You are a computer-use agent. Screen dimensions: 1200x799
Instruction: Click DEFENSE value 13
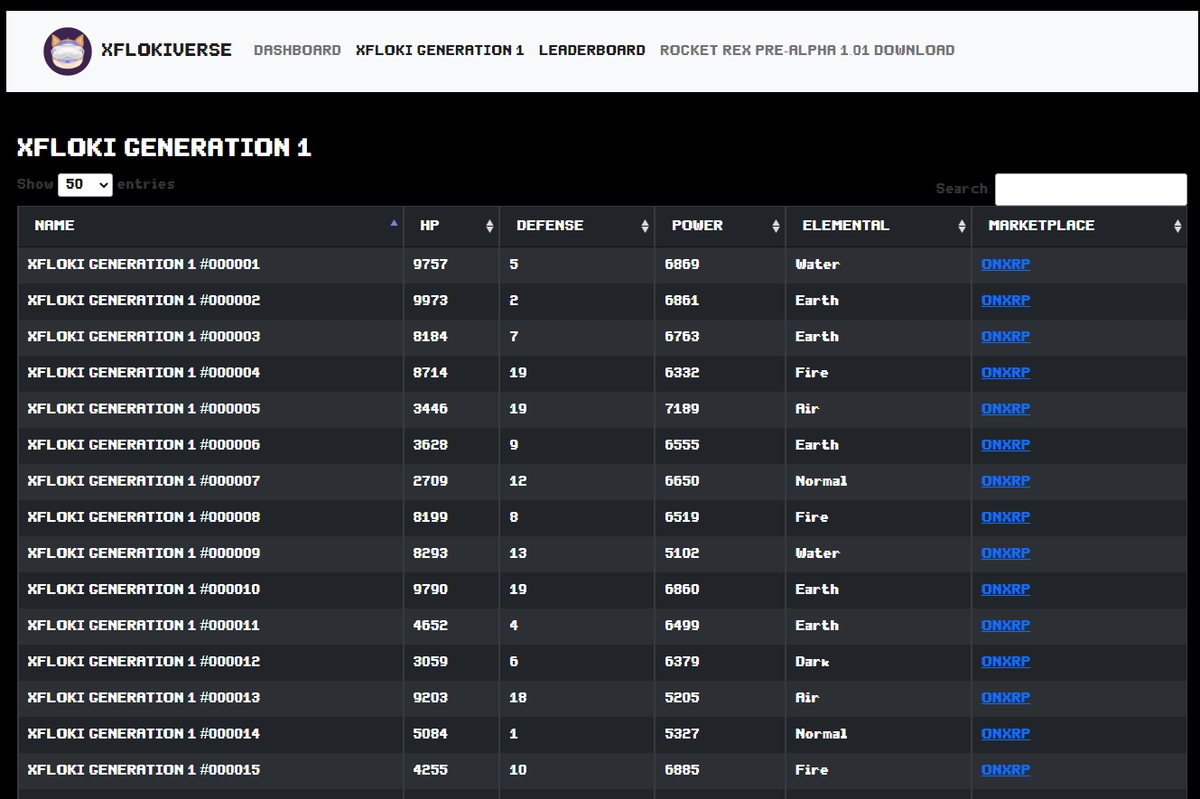[518, 553]
